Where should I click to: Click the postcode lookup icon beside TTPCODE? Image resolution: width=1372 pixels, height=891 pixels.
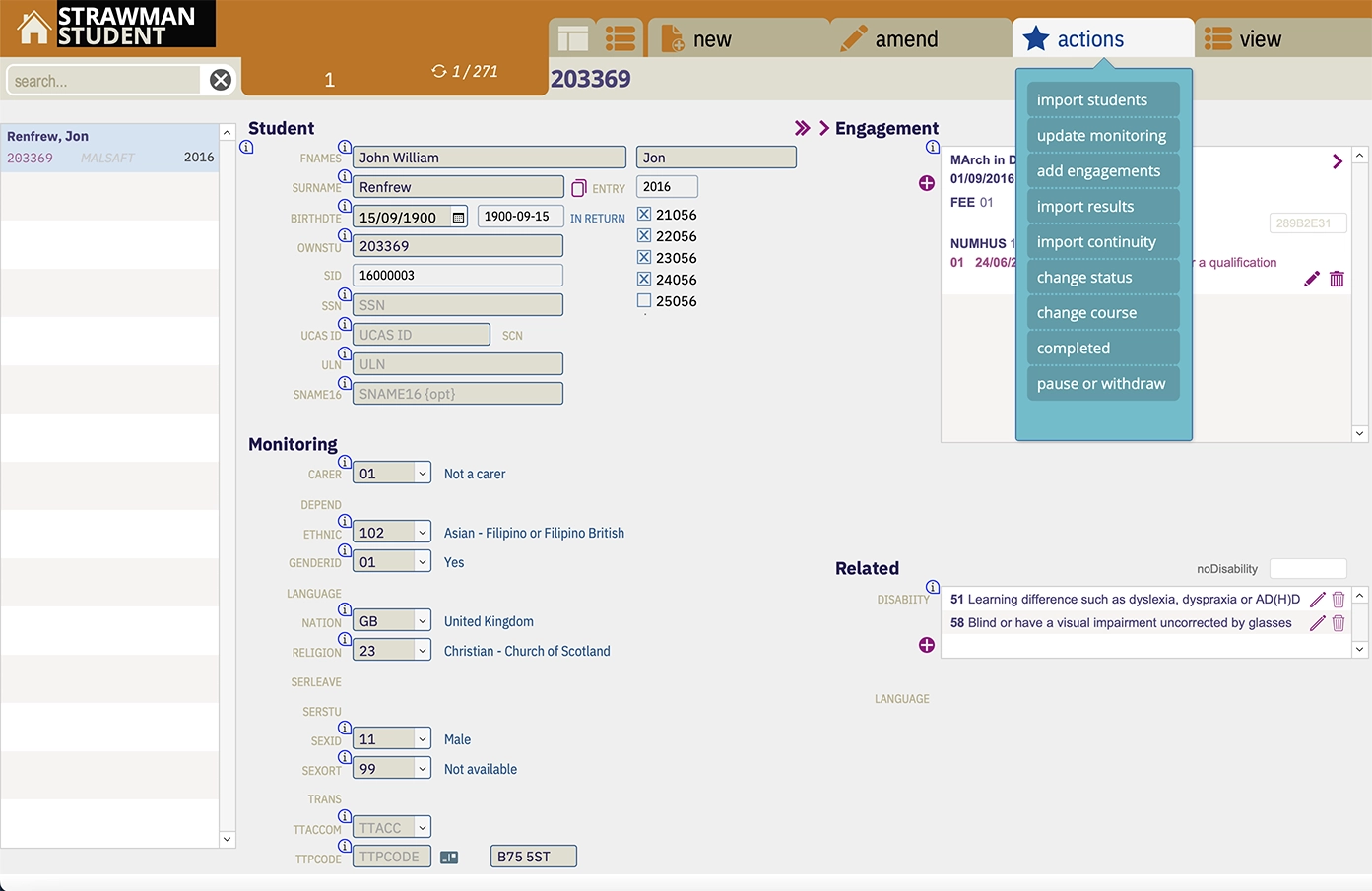point(449,858)
